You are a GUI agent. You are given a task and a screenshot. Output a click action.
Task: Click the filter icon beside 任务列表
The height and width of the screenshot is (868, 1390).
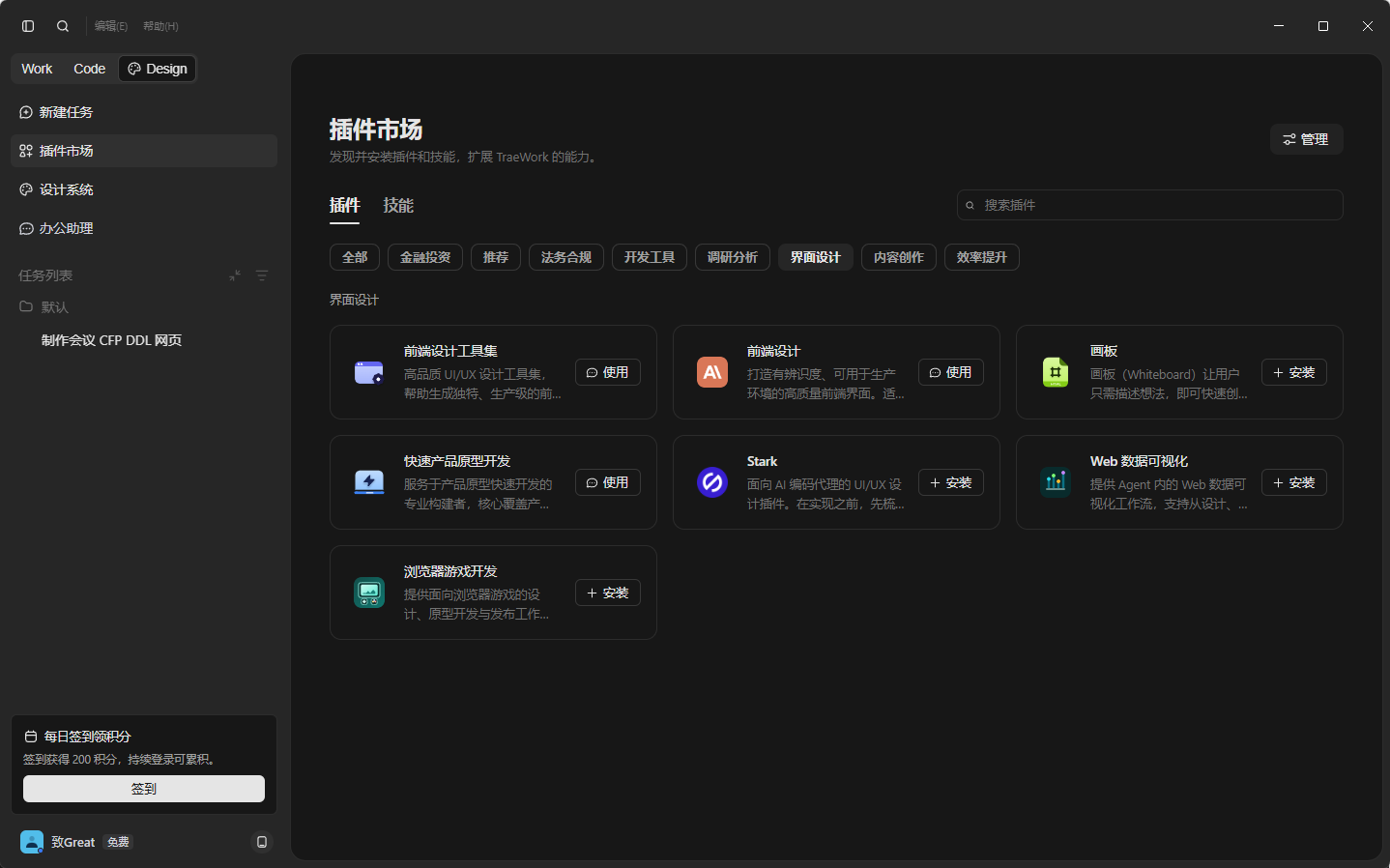point(262,275)
